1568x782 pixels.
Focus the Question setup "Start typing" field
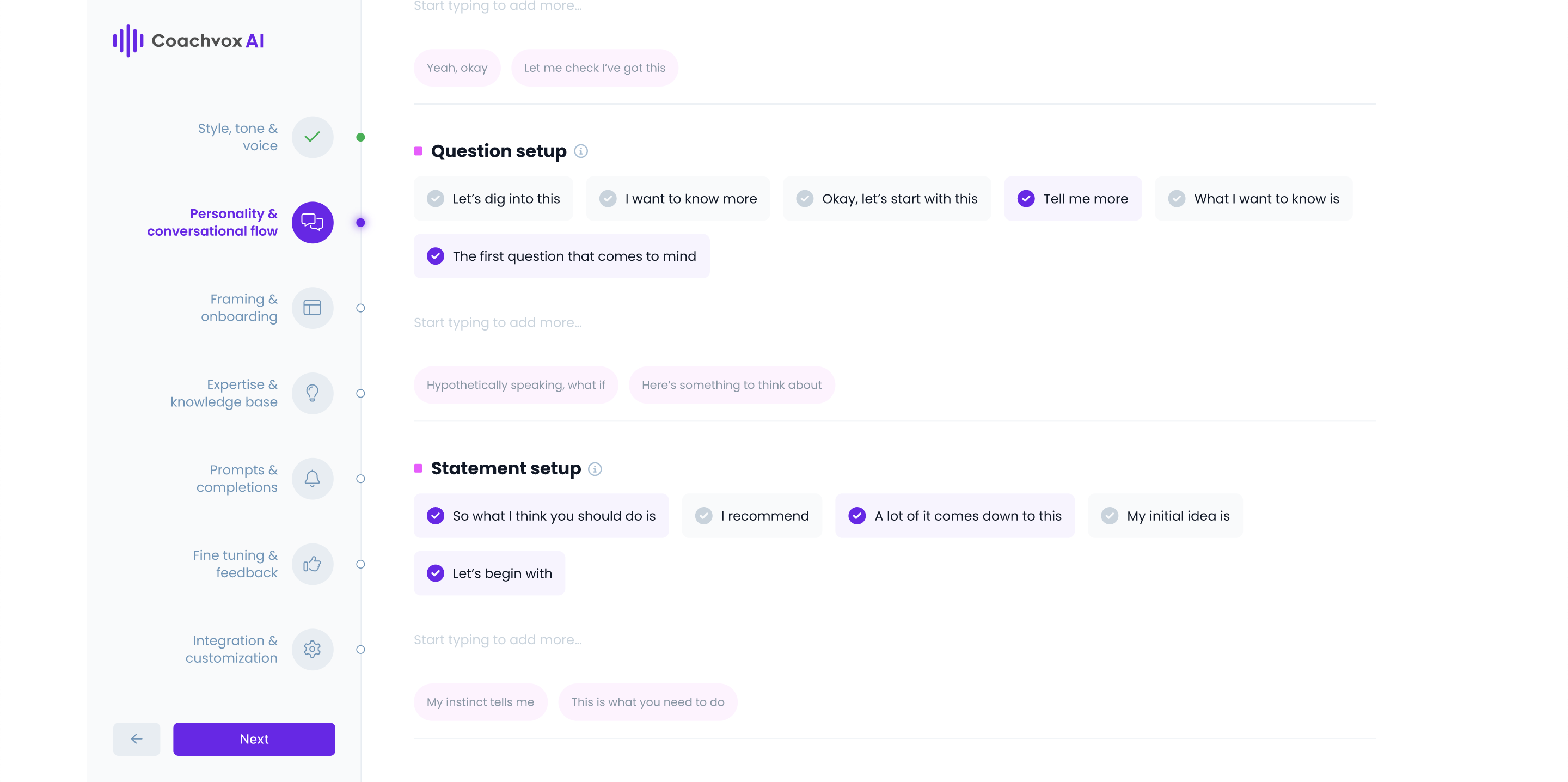pyautogui.click(x=895, y=323)
